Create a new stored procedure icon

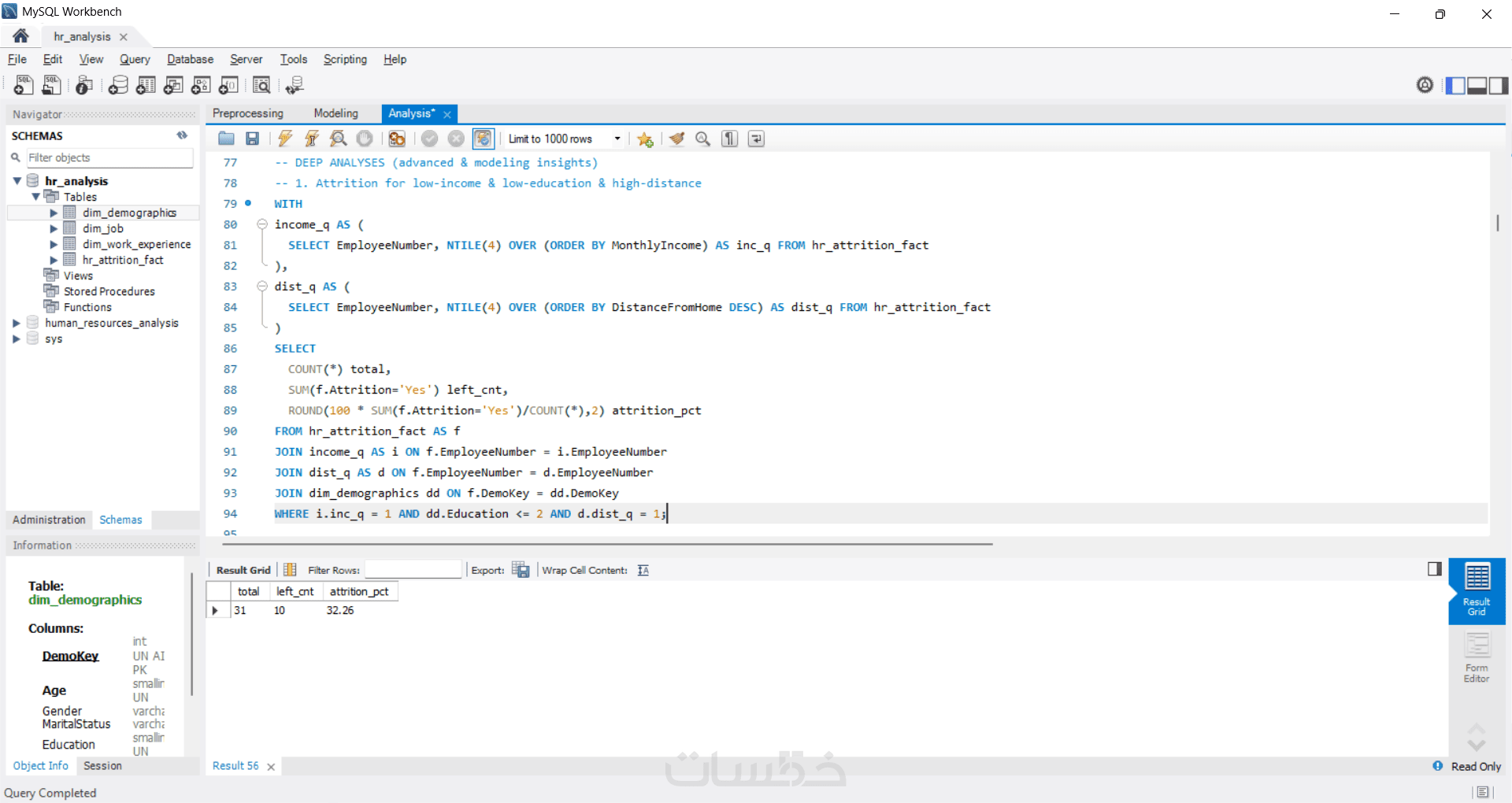click(x=201, y=85)
